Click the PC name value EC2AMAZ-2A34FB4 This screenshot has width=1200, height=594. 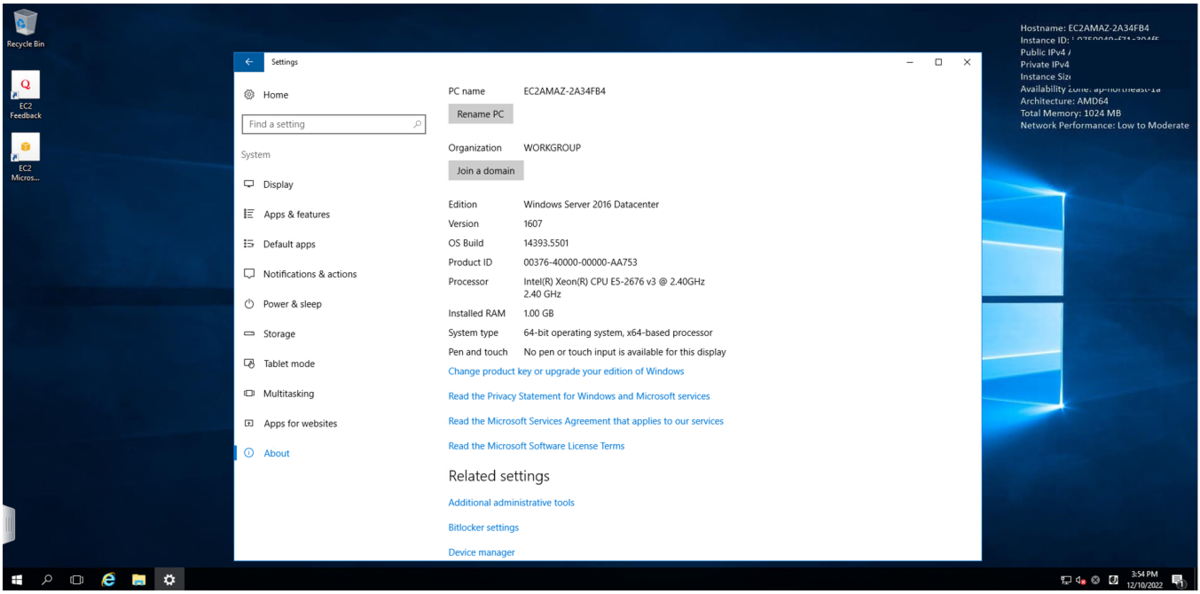[x=564, y=91]
